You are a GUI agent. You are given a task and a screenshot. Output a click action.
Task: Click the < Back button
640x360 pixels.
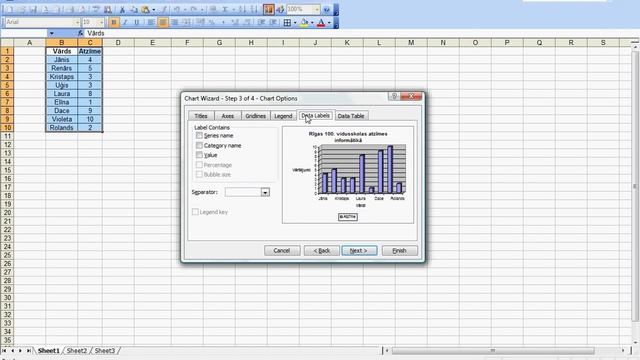(322, 250)
